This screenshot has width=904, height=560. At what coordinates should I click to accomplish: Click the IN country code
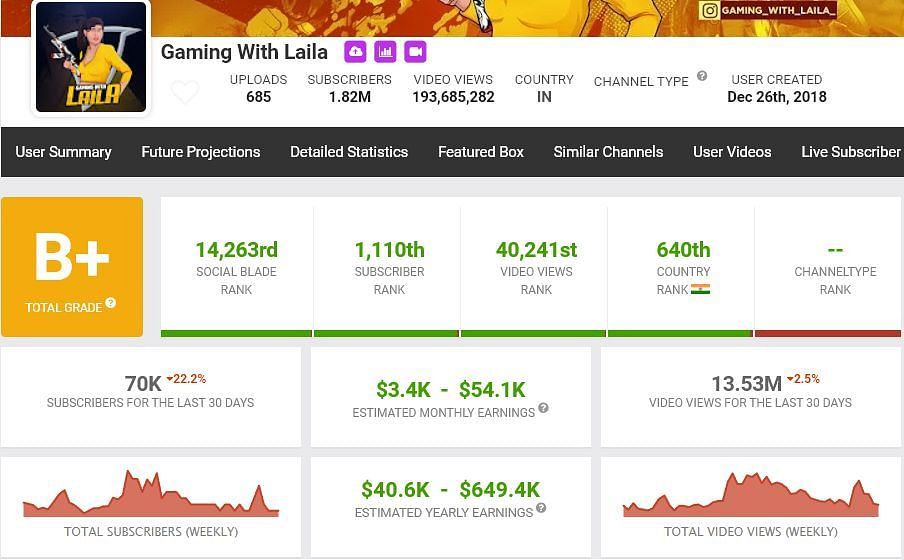pos(544,97)
